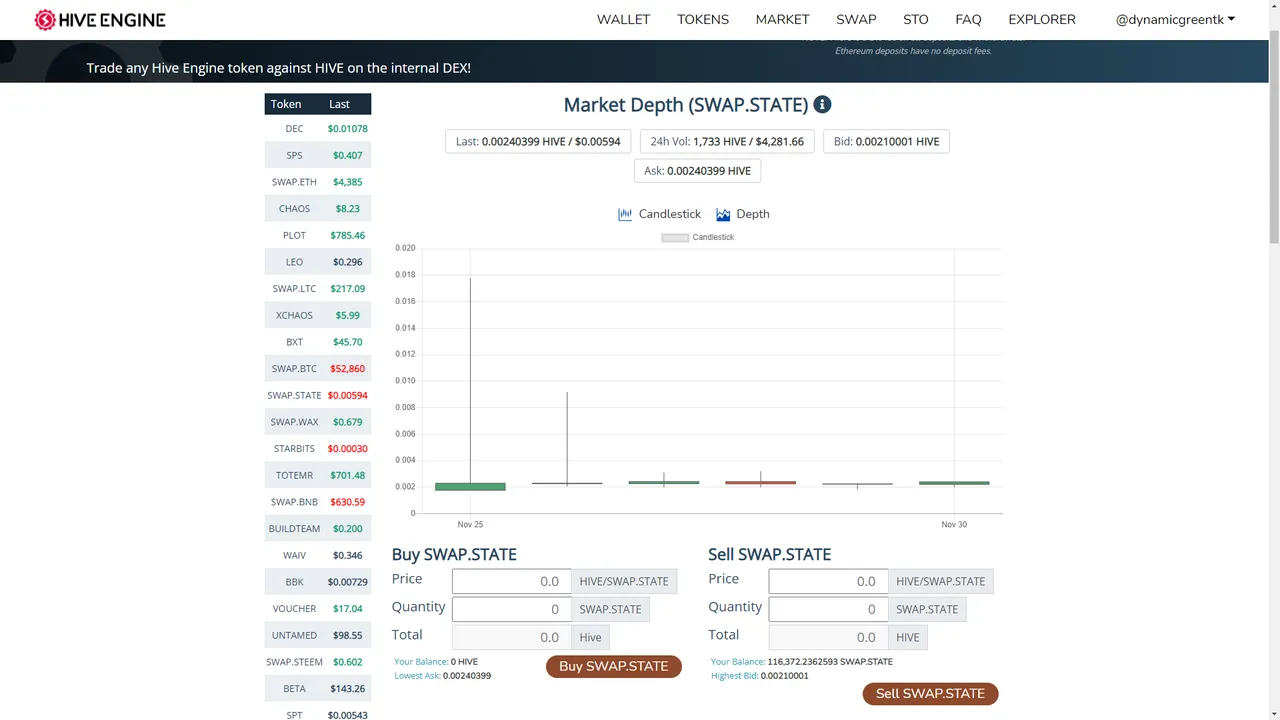The width and height of the screenshot is (1280, 720).
Task: Click the Sell Total field
Action: point(828,637)
